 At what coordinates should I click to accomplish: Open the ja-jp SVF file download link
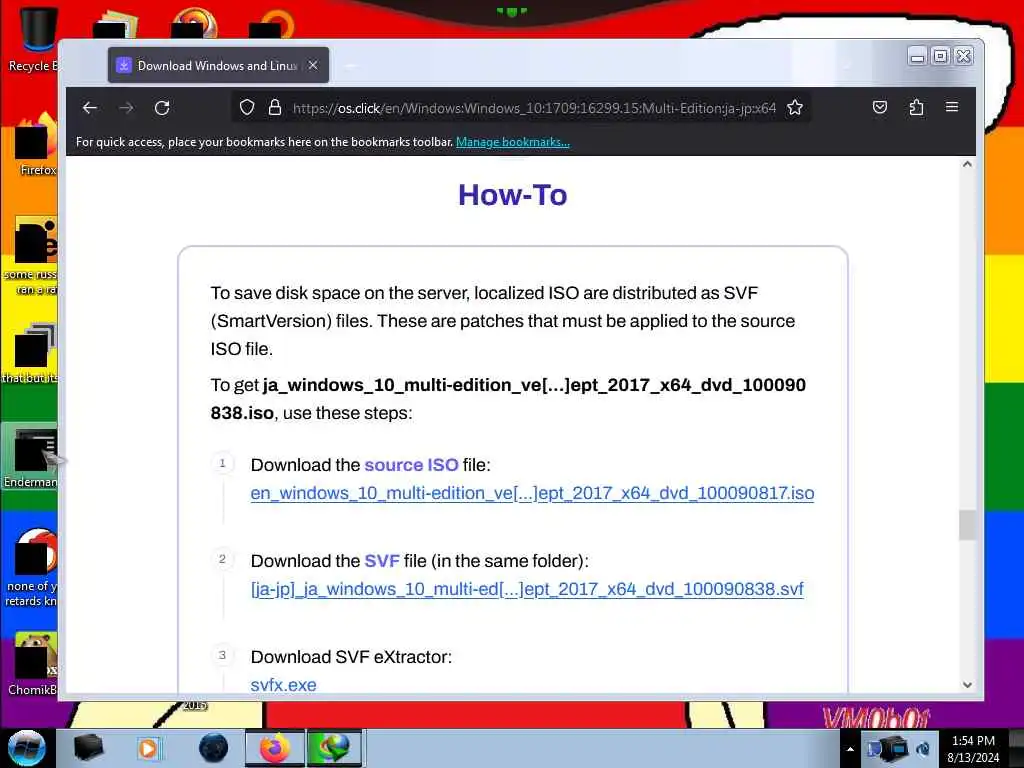coord(527,589)
